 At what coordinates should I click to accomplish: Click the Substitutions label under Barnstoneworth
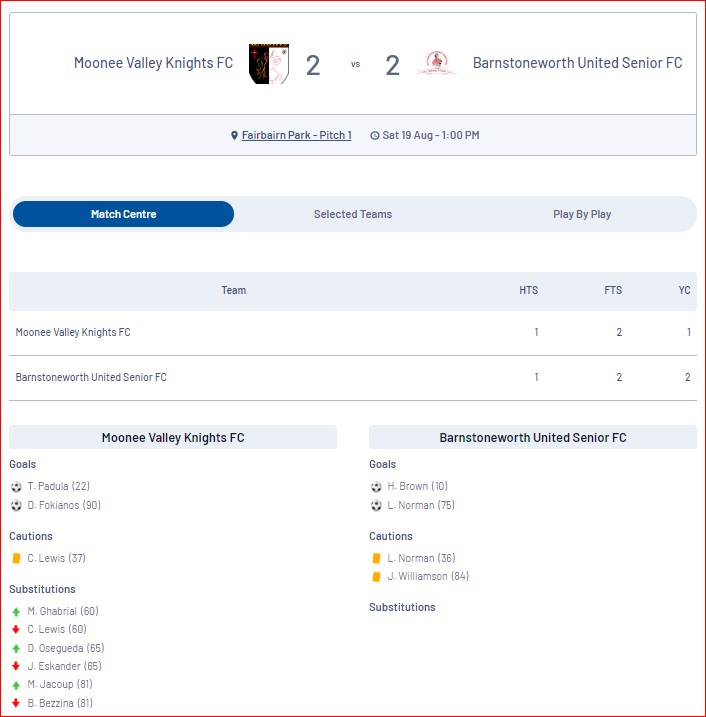402,607
